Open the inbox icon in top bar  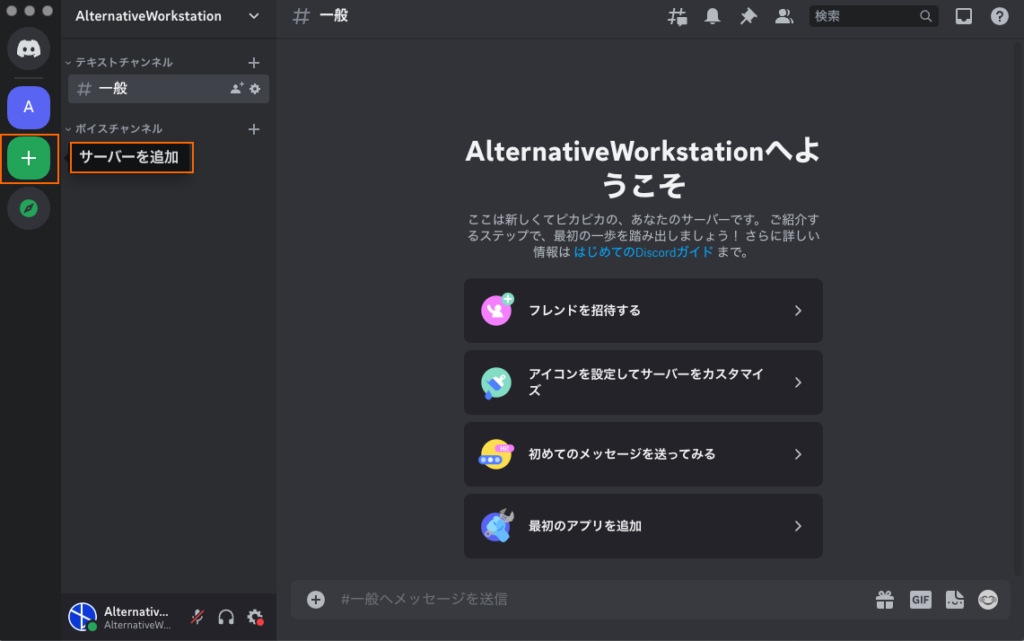tap(963, 16)
